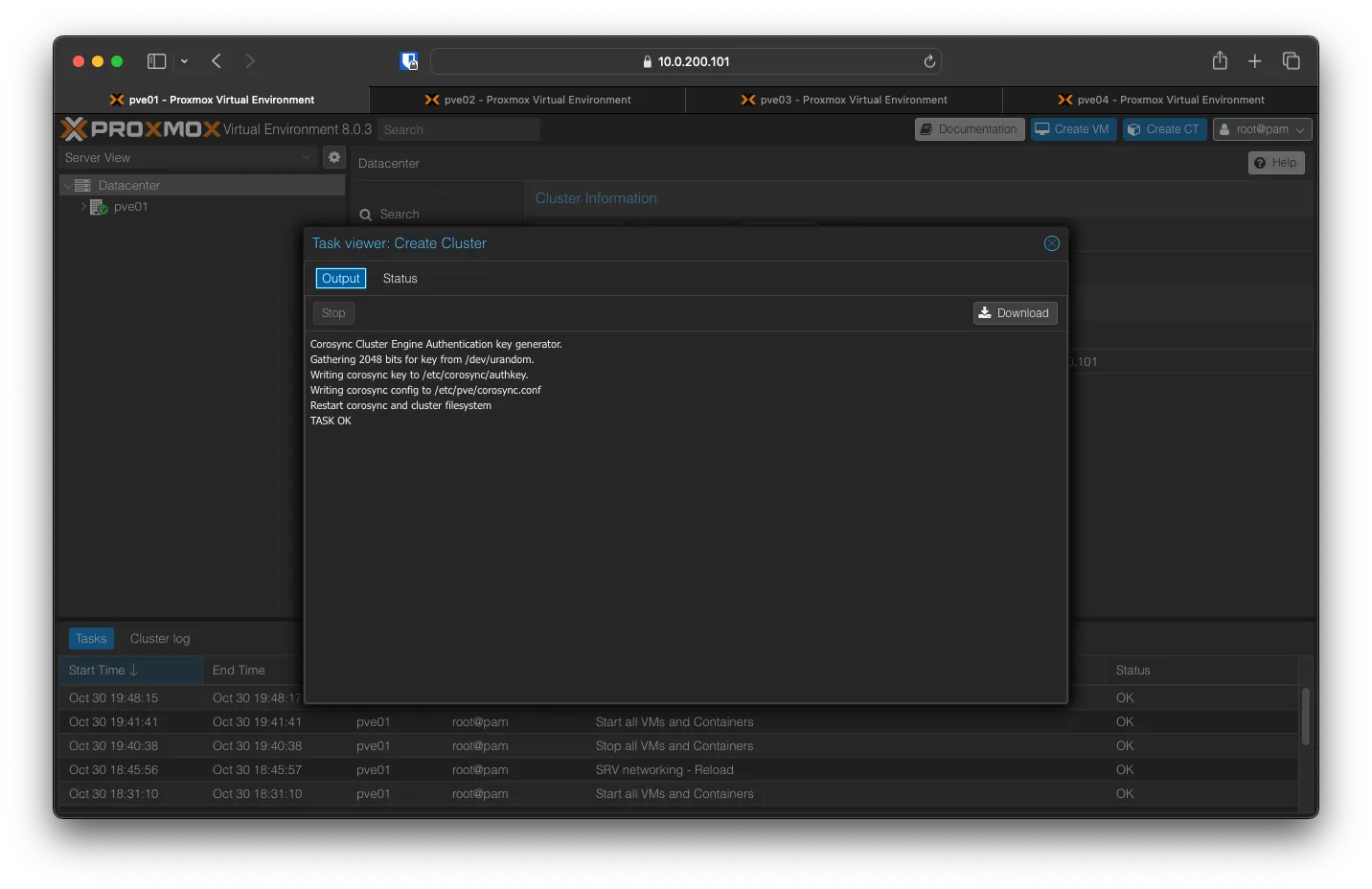Click the TASK OK output line

[331, 421]
